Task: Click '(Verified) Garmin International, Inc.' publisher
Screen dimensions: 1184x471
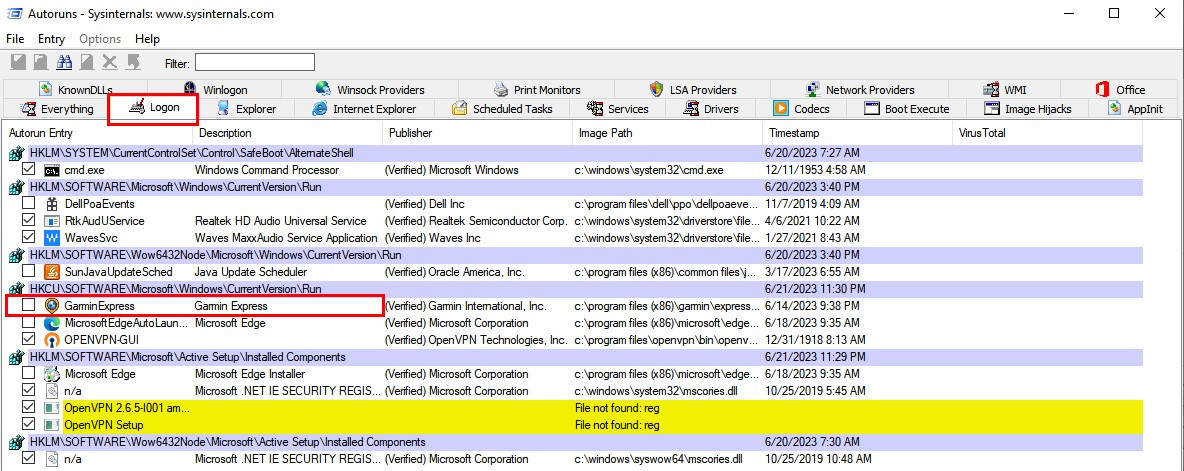Action: 465,306
